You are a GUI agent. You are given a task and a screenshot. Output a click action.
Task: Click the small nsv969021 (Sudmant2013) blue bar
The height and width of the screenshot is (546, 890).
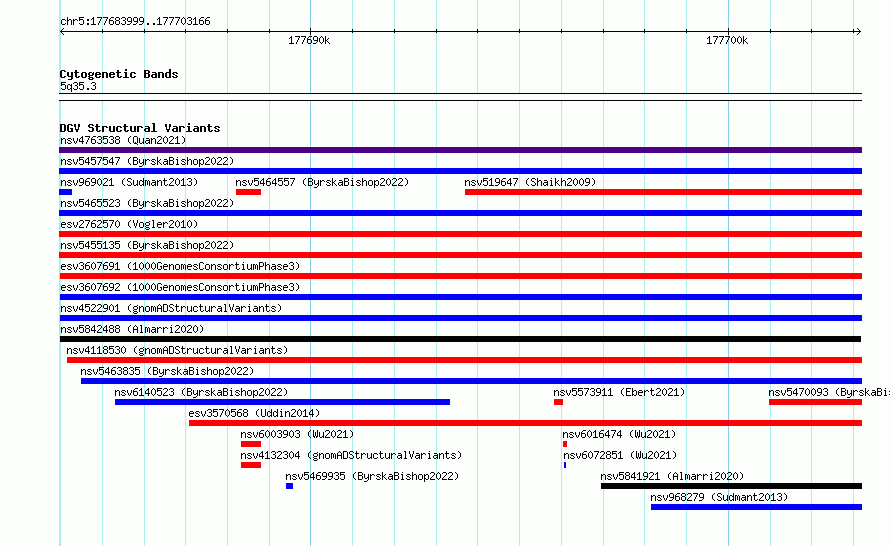pos(65,192)
